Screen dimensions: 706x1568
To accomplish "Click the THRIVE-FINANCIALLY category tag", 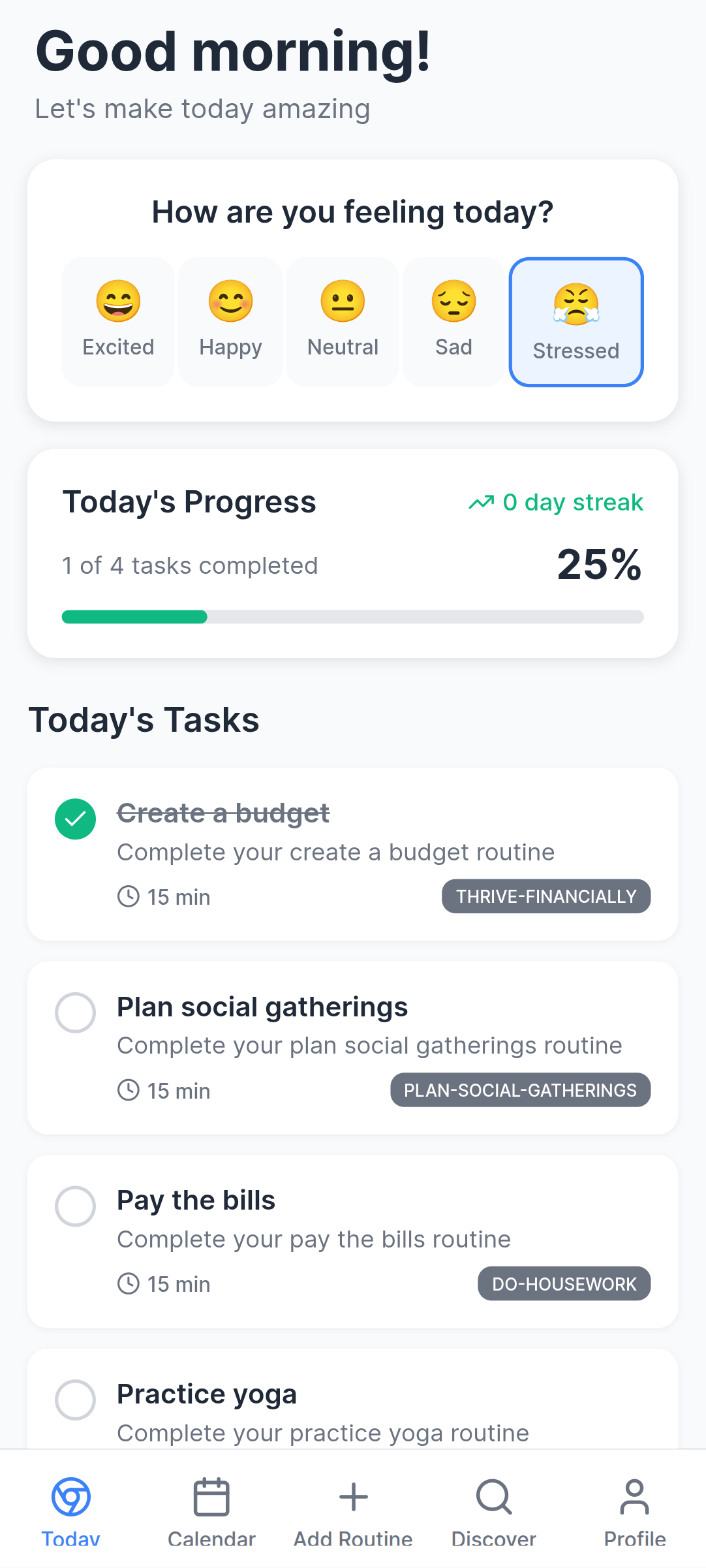I will [x=546, y=896].
